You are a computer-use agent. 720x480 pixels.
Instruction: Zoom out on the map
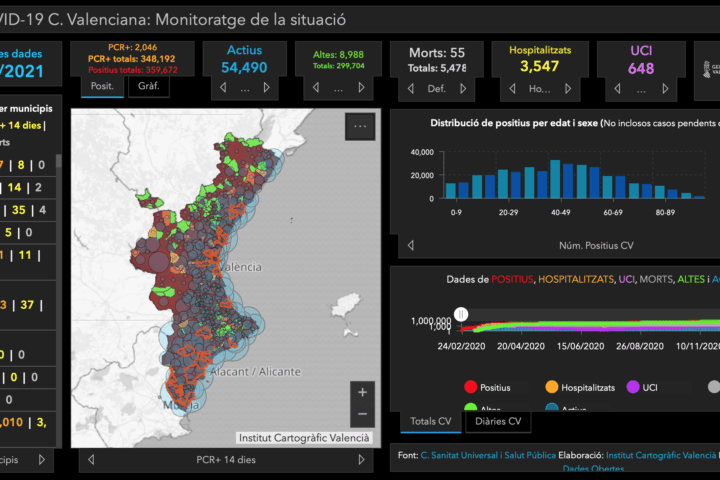point(362,414)
